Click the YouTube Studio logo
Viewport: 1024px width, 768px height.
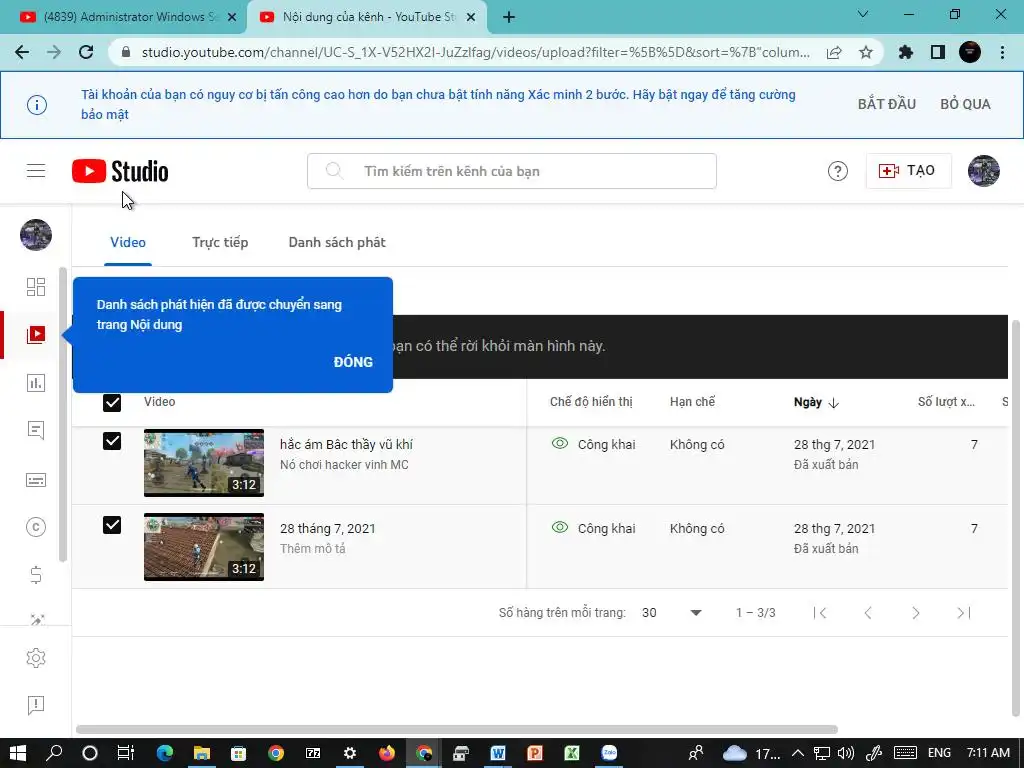[120, 171]
